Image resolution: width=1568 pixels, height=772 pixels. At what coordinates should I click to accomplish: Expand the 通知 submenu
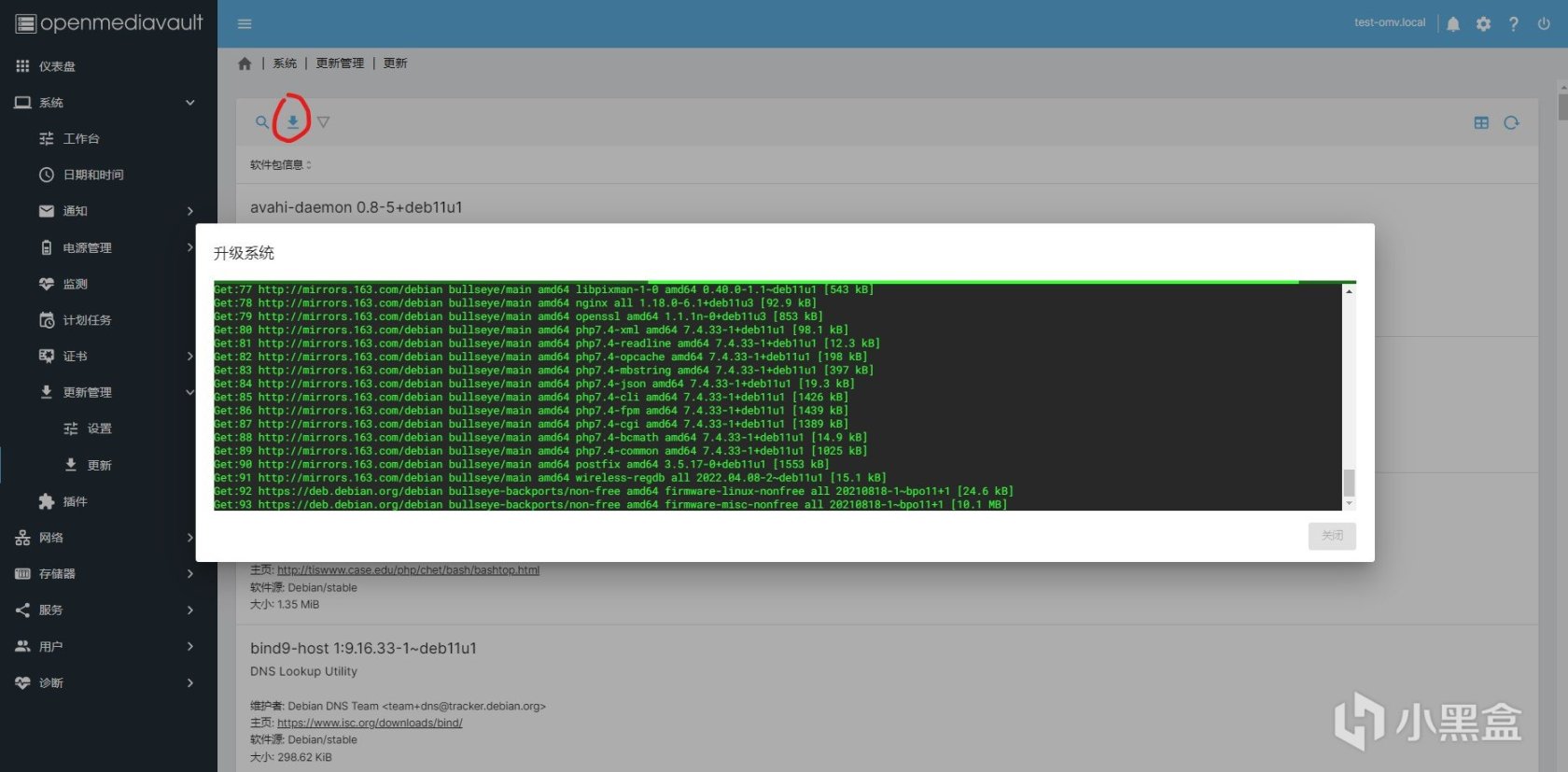108,211
